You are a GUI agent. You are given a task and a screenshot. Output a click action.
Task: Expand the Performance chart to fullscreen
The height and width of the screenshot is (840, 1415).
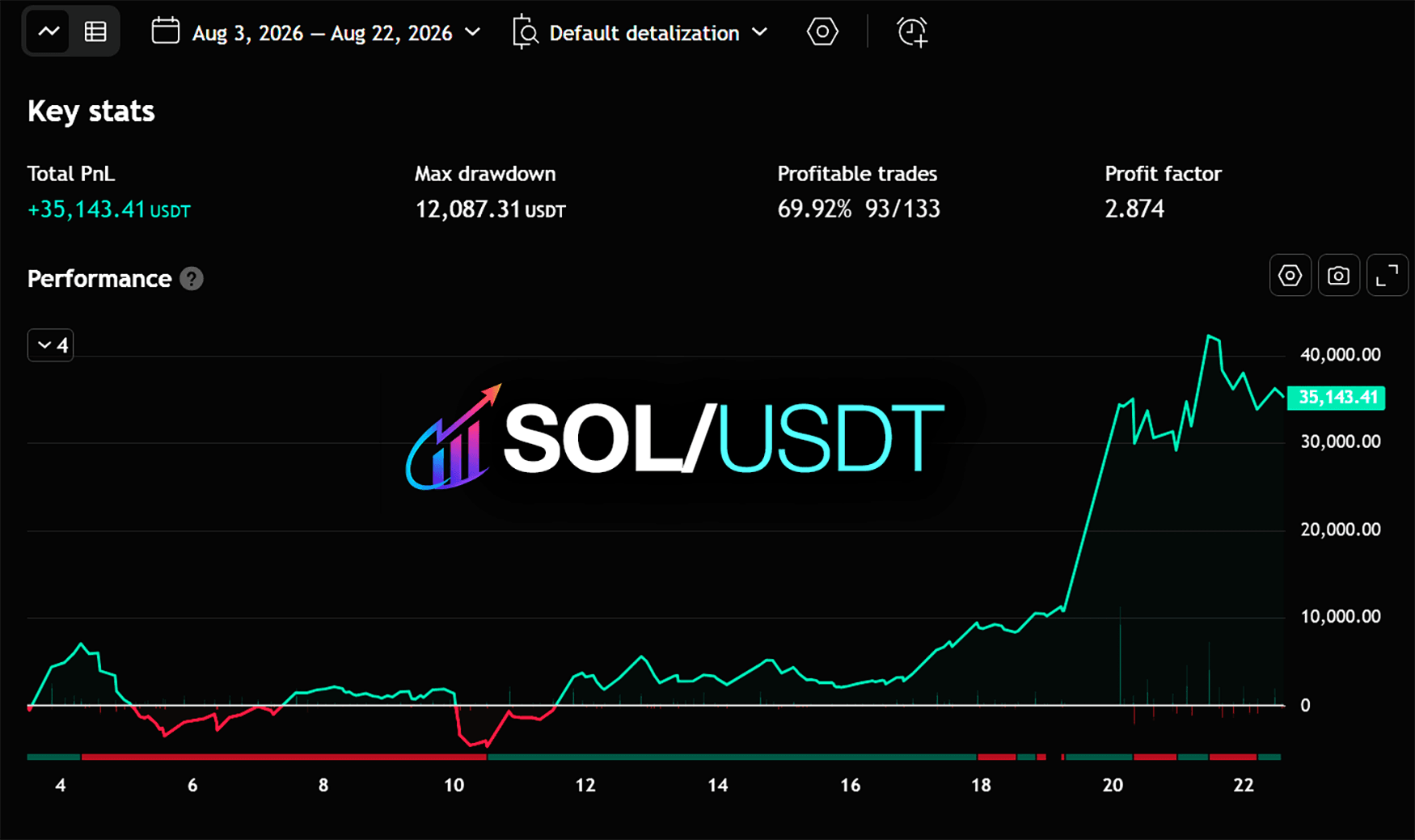coord(1388,276)
